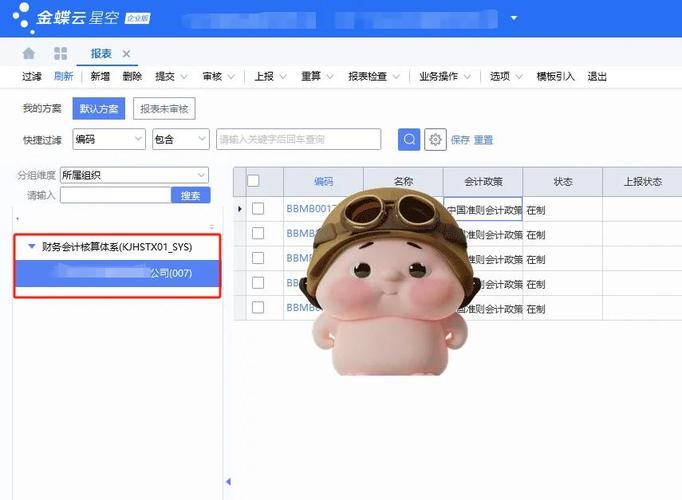The image size is (682, 500).
Task: Check the fifth row checkbox
Action: coord(258,308)
